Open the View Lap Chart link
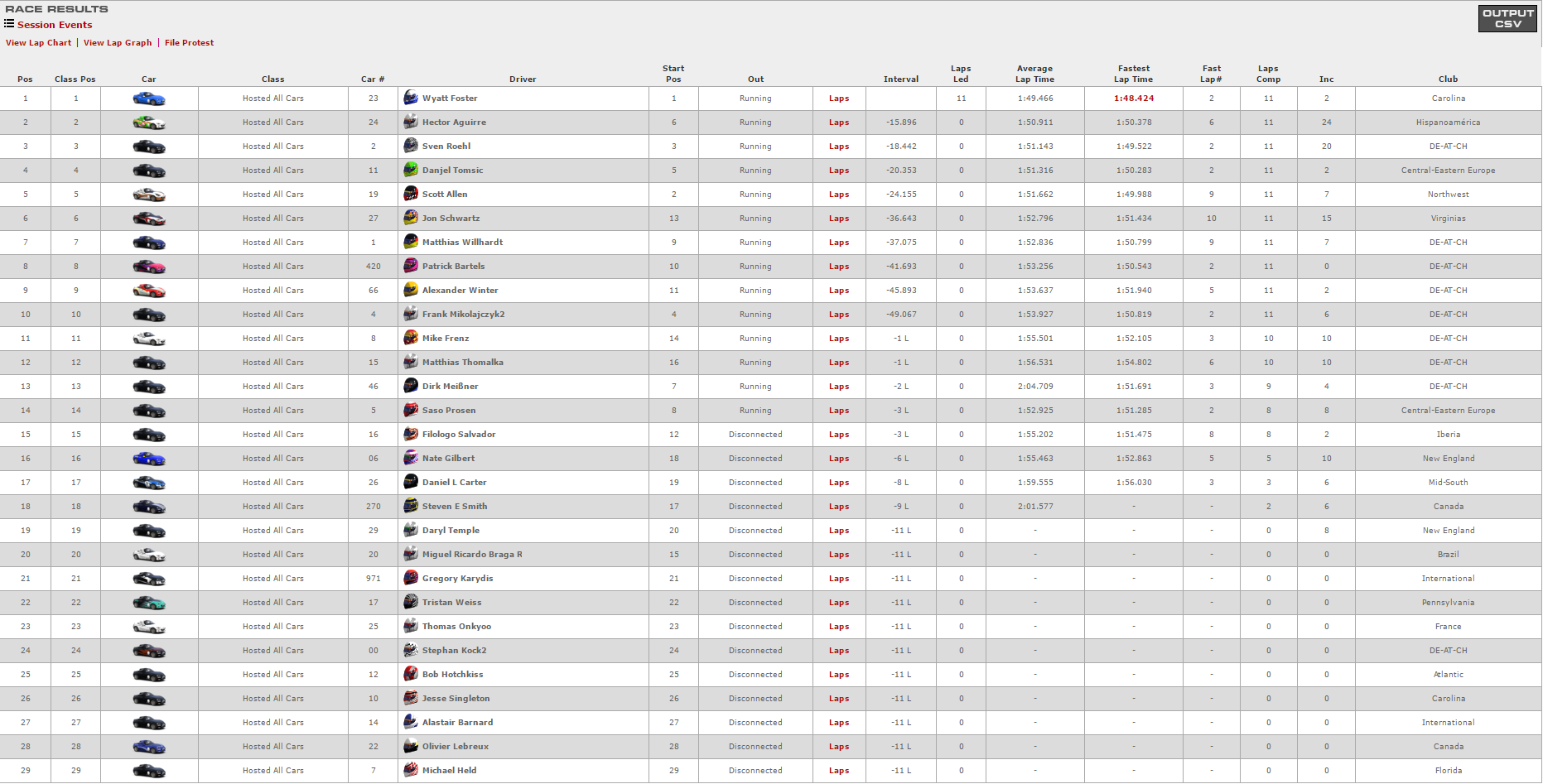The height and width of the screenshot is (784, 1543). 38,43
